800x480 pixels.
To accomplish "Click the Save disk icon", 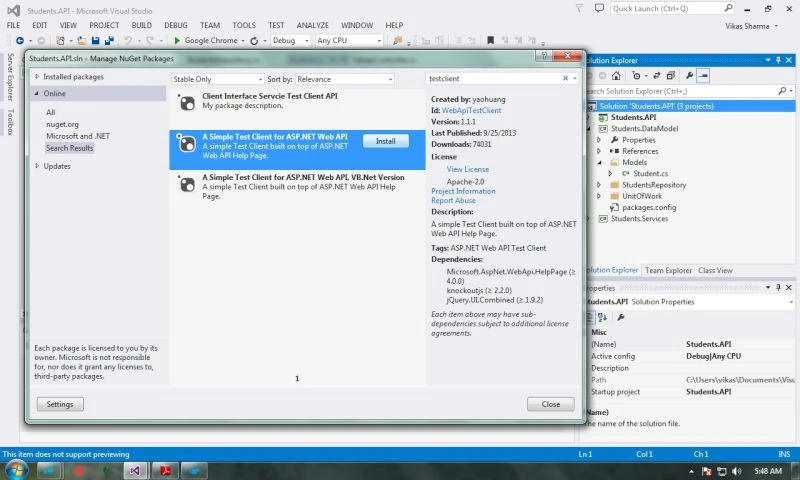I will coord(95,40).
